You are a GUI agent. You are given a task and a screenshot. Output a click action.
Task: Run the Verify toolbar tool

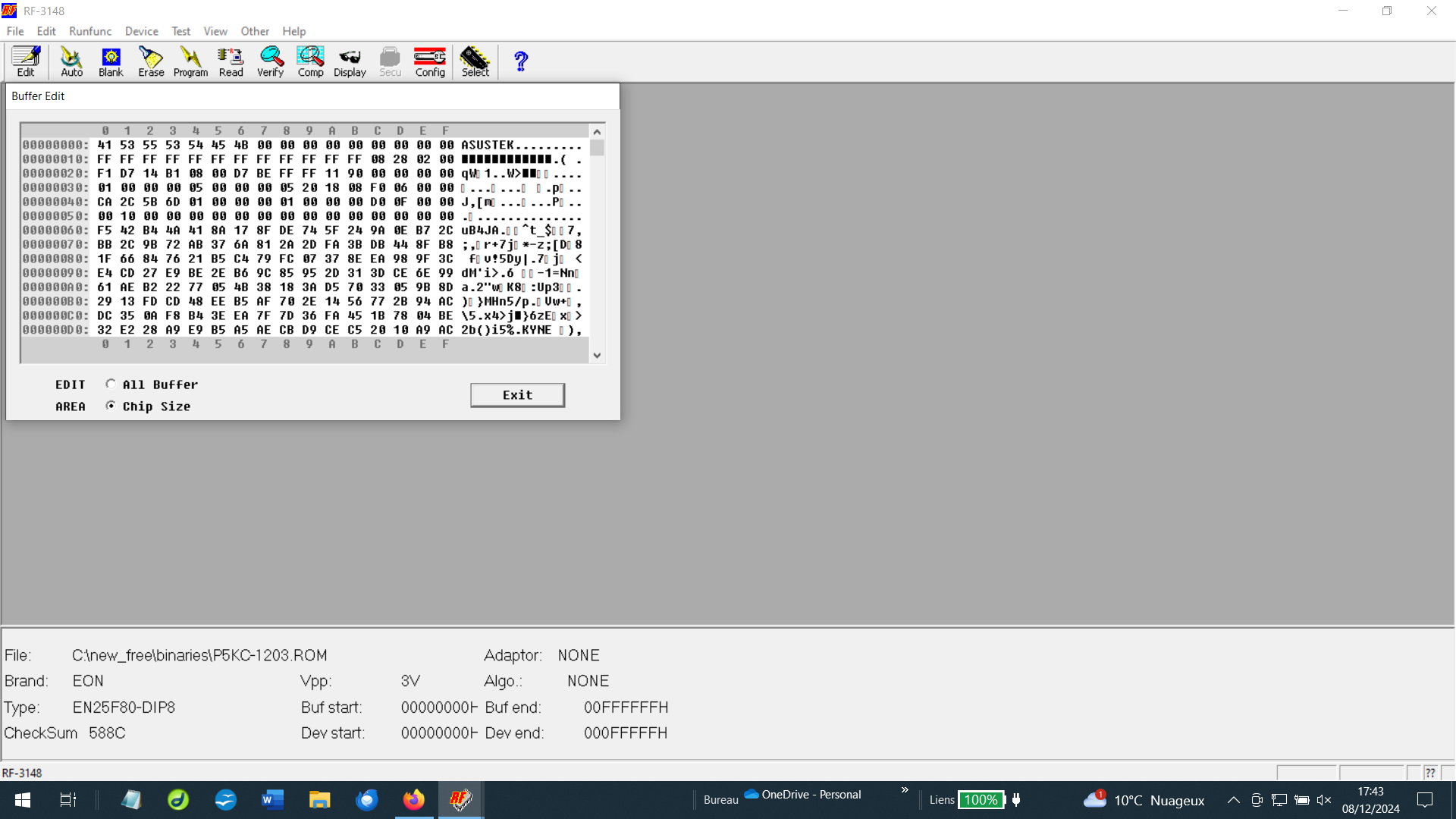pos(270,61)
